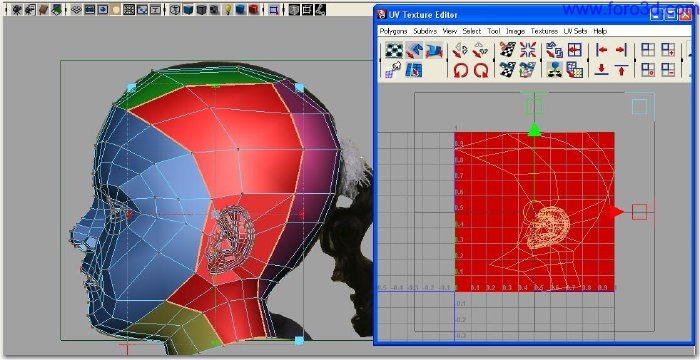Click the blue hierarchy relax UVs icon
700x360 pixels.
pos(554,70)
